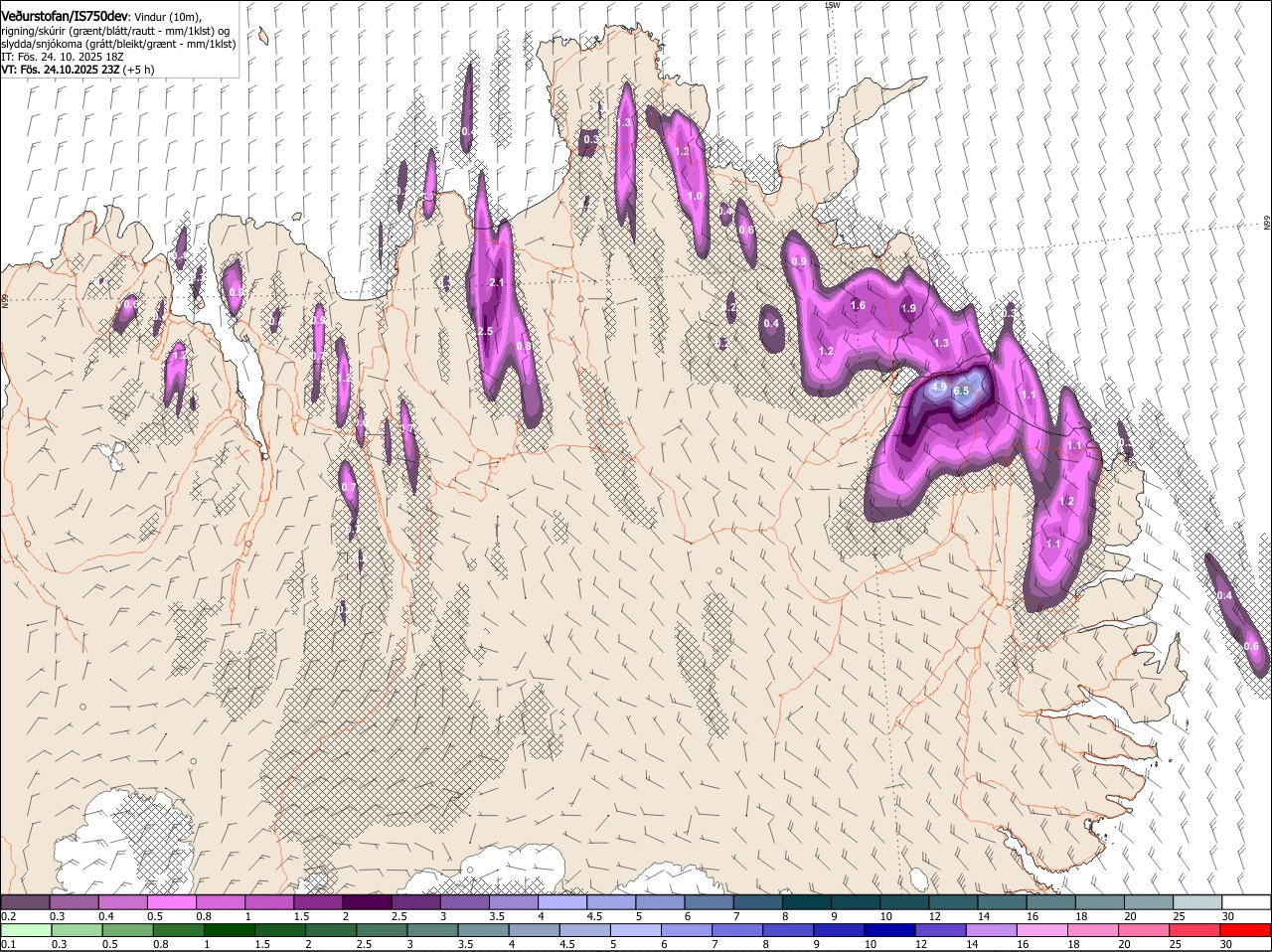Pick lavender snow-scale swatch starting at 4.5
The width and height of the screenshot is (1272, 952).
coord(613,902)
